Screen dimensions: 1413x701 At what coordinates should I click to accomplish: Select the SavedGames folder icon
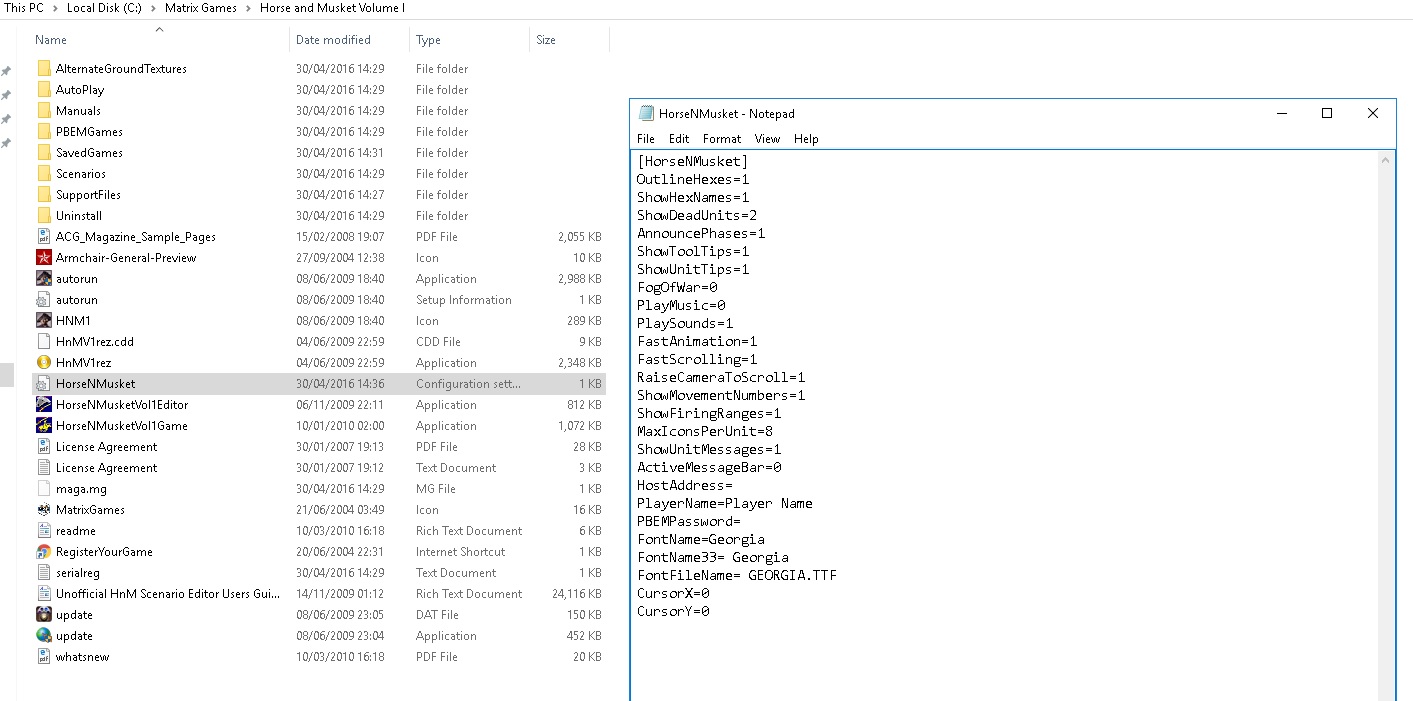44,153
